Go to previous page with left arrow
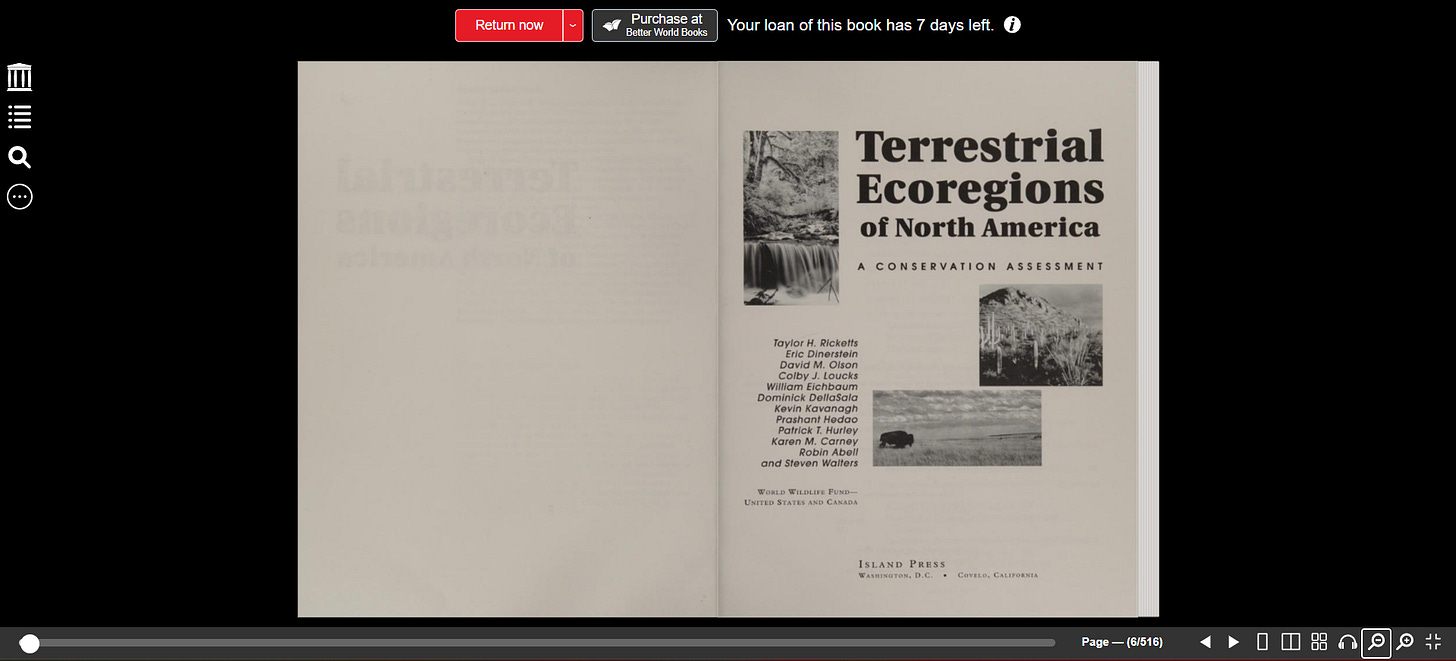 1205,642
